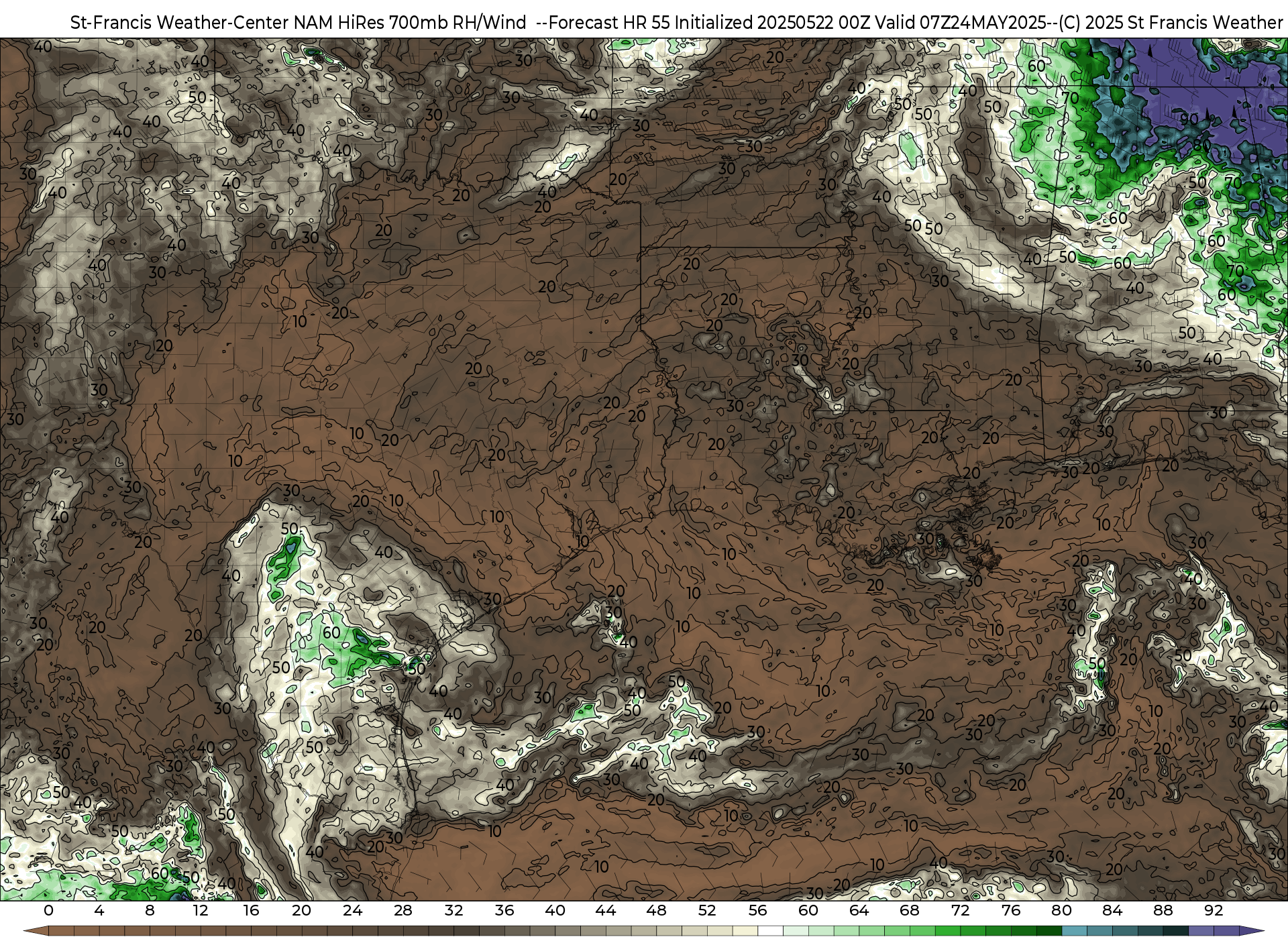Click the color bar tick label '72'
Screen dimensions: 1288x939
point(961,910)
